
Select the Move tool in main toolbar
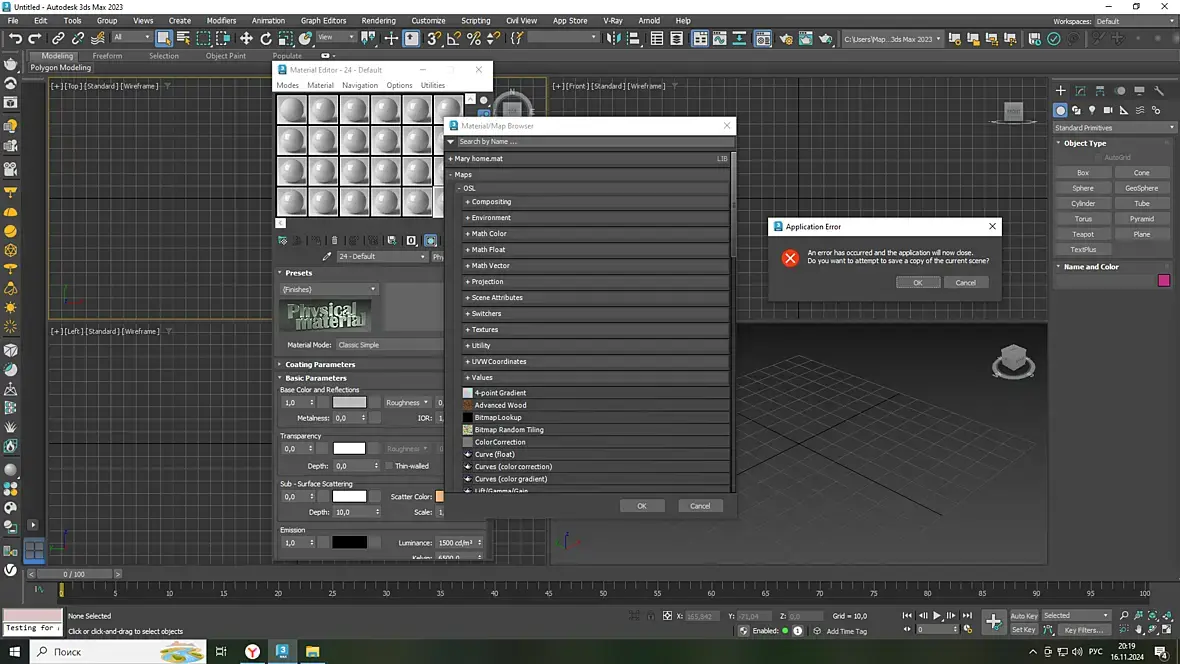coord(246,38)
